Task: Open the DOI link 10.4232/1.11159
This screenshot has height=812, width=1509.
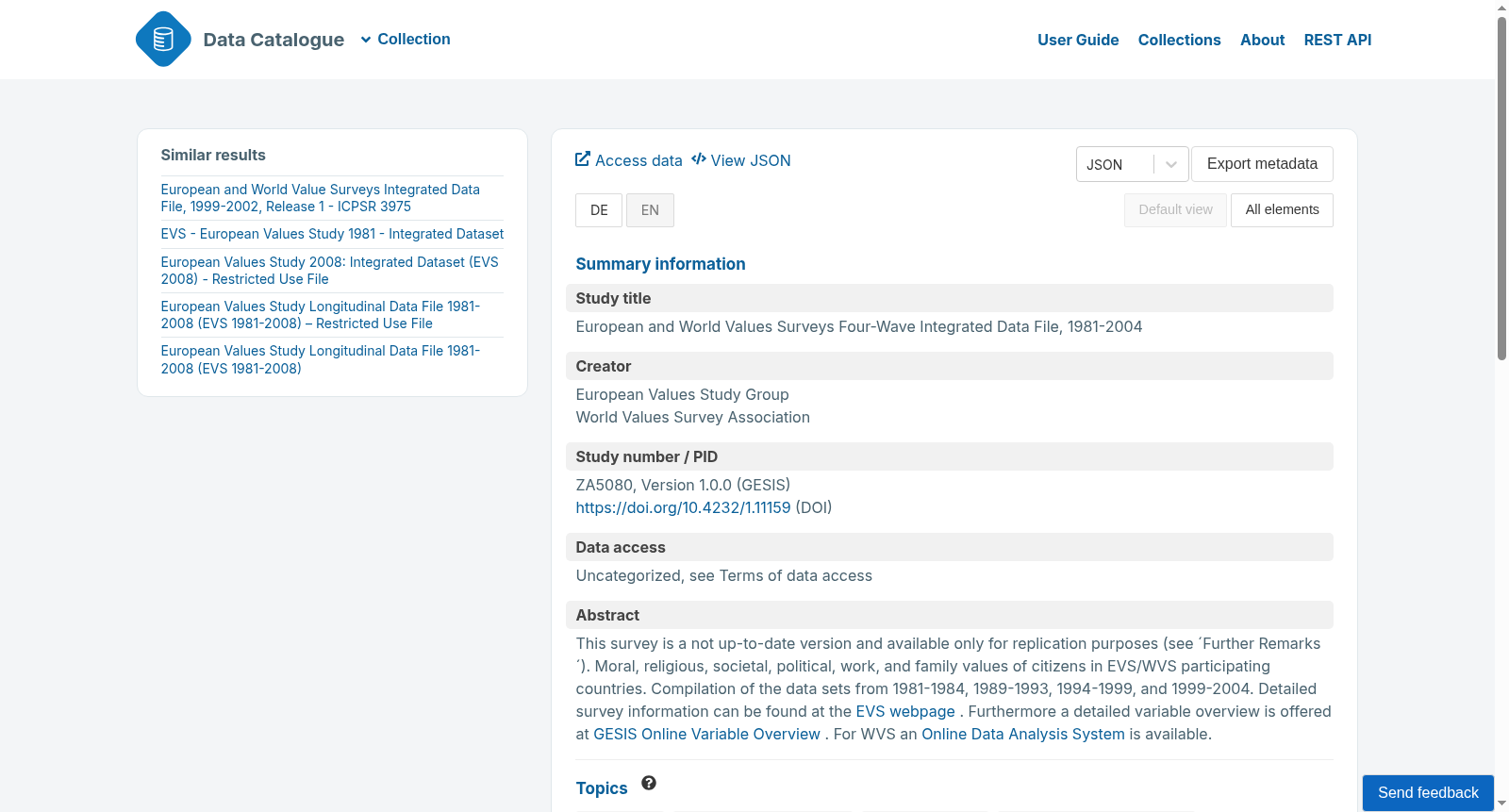Action: coord(683,507)
